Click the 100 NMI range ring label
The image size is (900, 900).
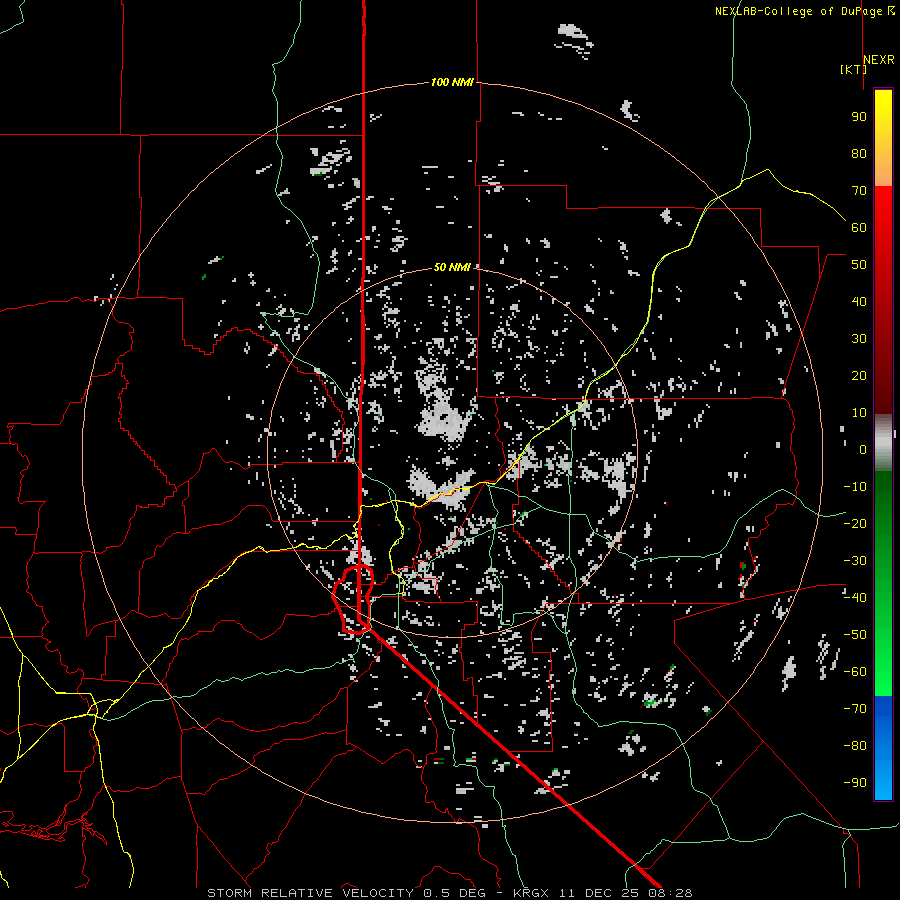pyautogui.click(x=452, y=82)
